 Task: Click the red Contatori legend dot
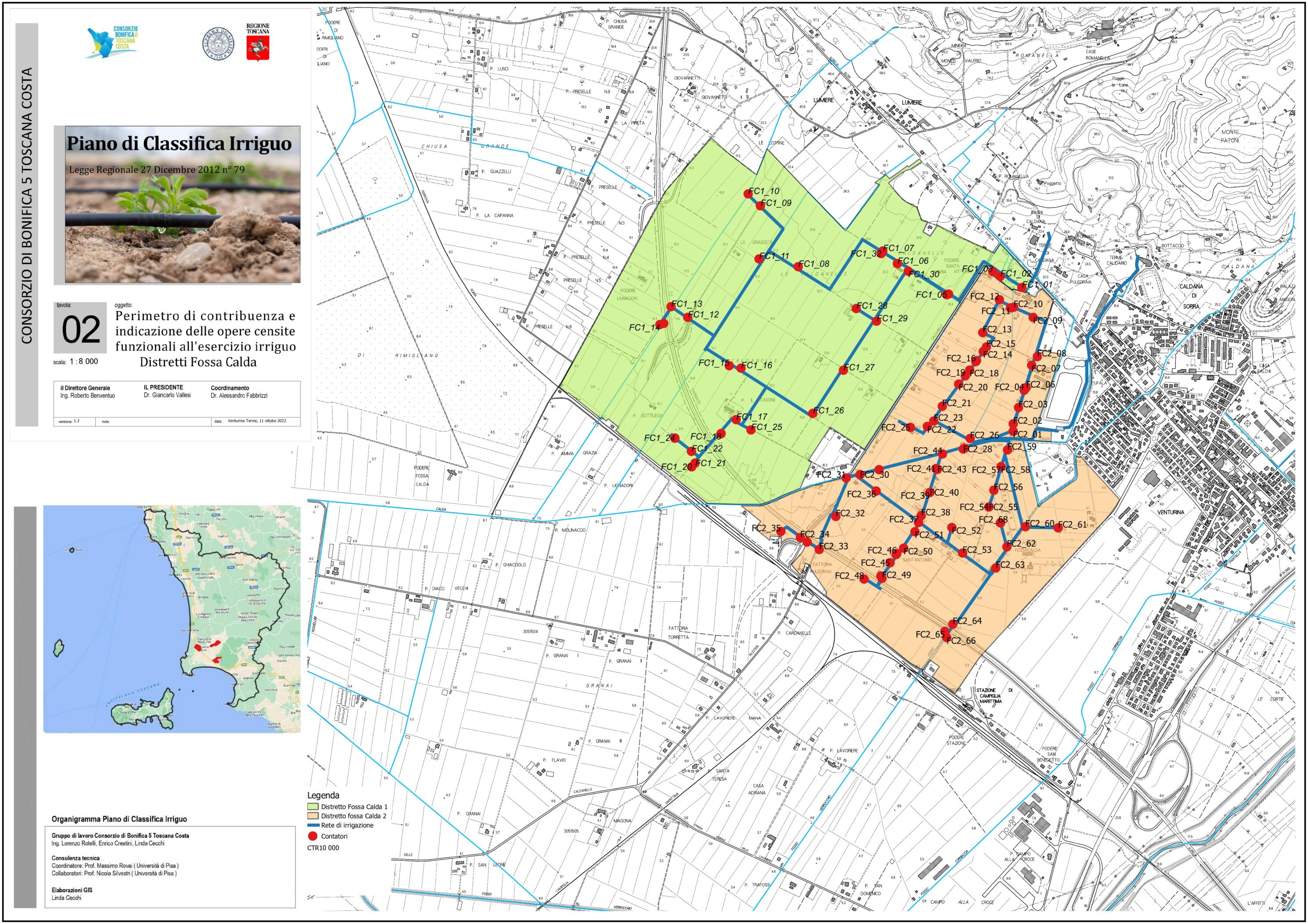tap(312, 836)
